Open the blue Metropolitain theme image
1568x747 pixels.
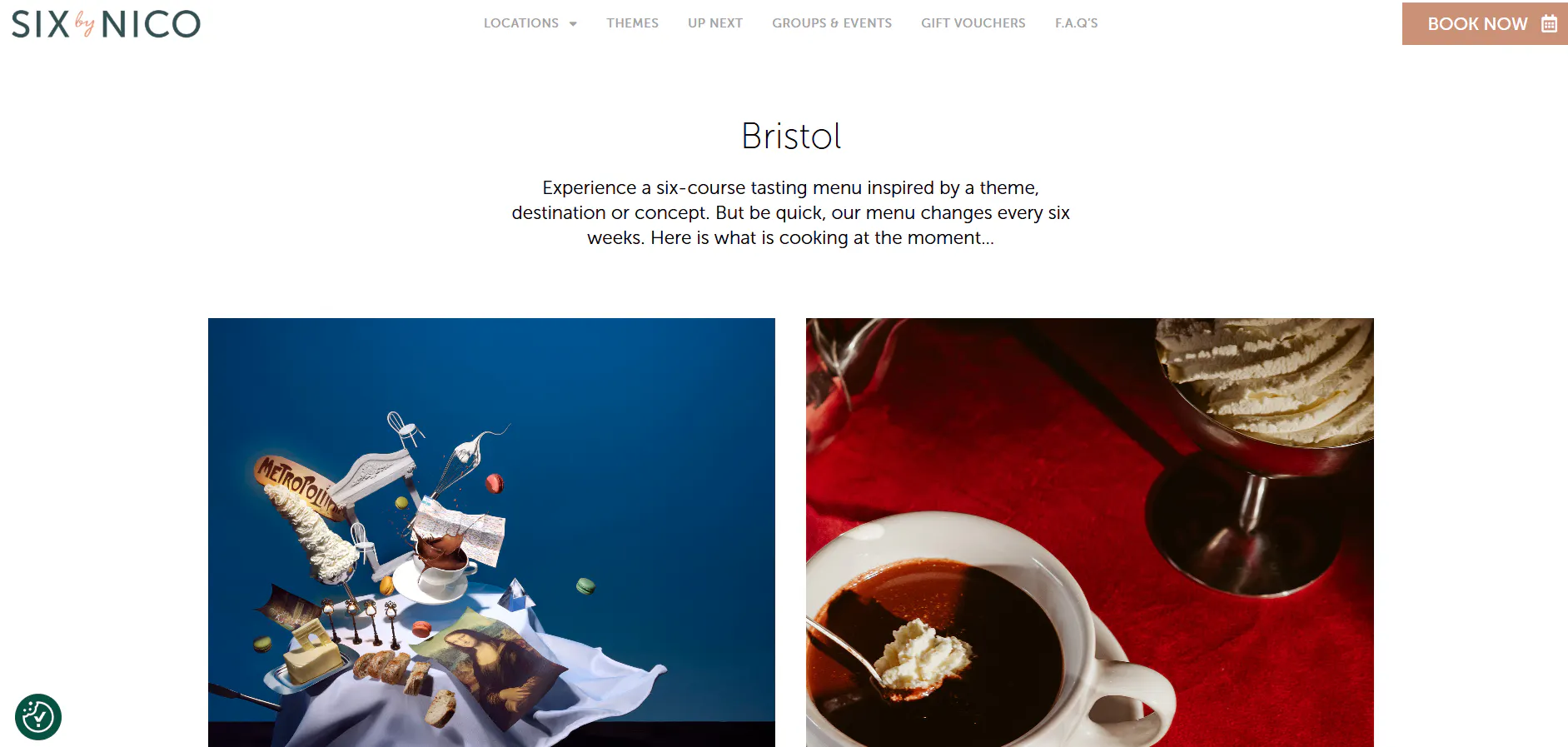[491, 532]
